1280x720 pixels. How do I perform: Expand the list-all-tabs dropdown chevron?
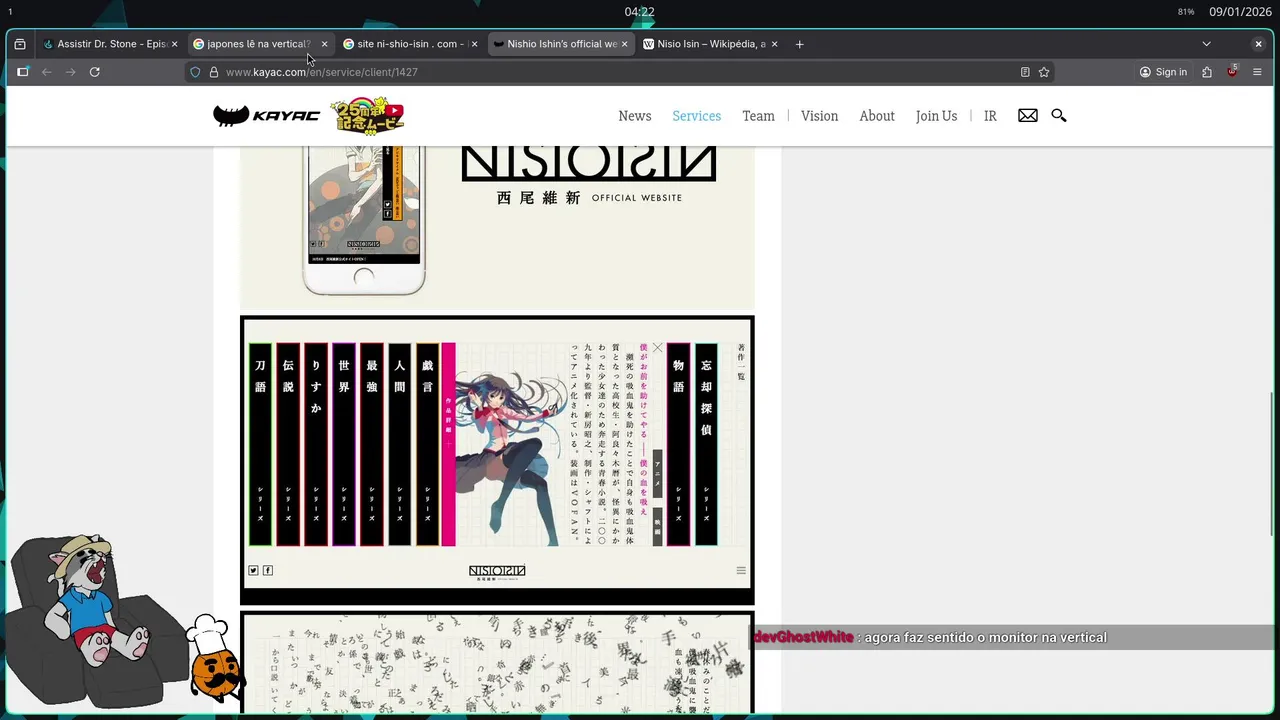tap(1206, 44)
